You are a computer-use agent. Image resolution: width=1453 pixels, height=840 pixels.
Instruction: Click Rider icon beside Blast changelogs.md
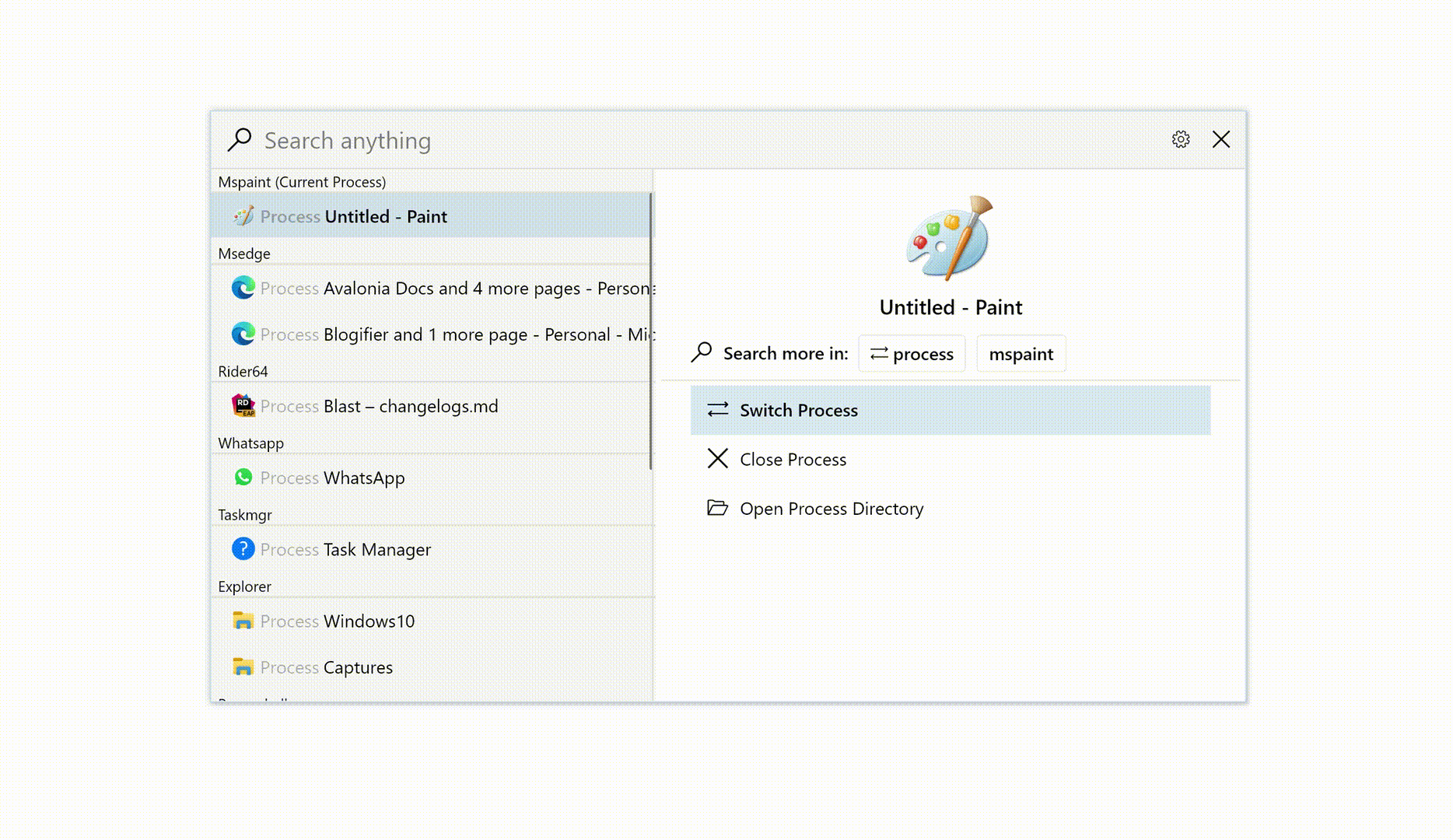coord(243,405)
